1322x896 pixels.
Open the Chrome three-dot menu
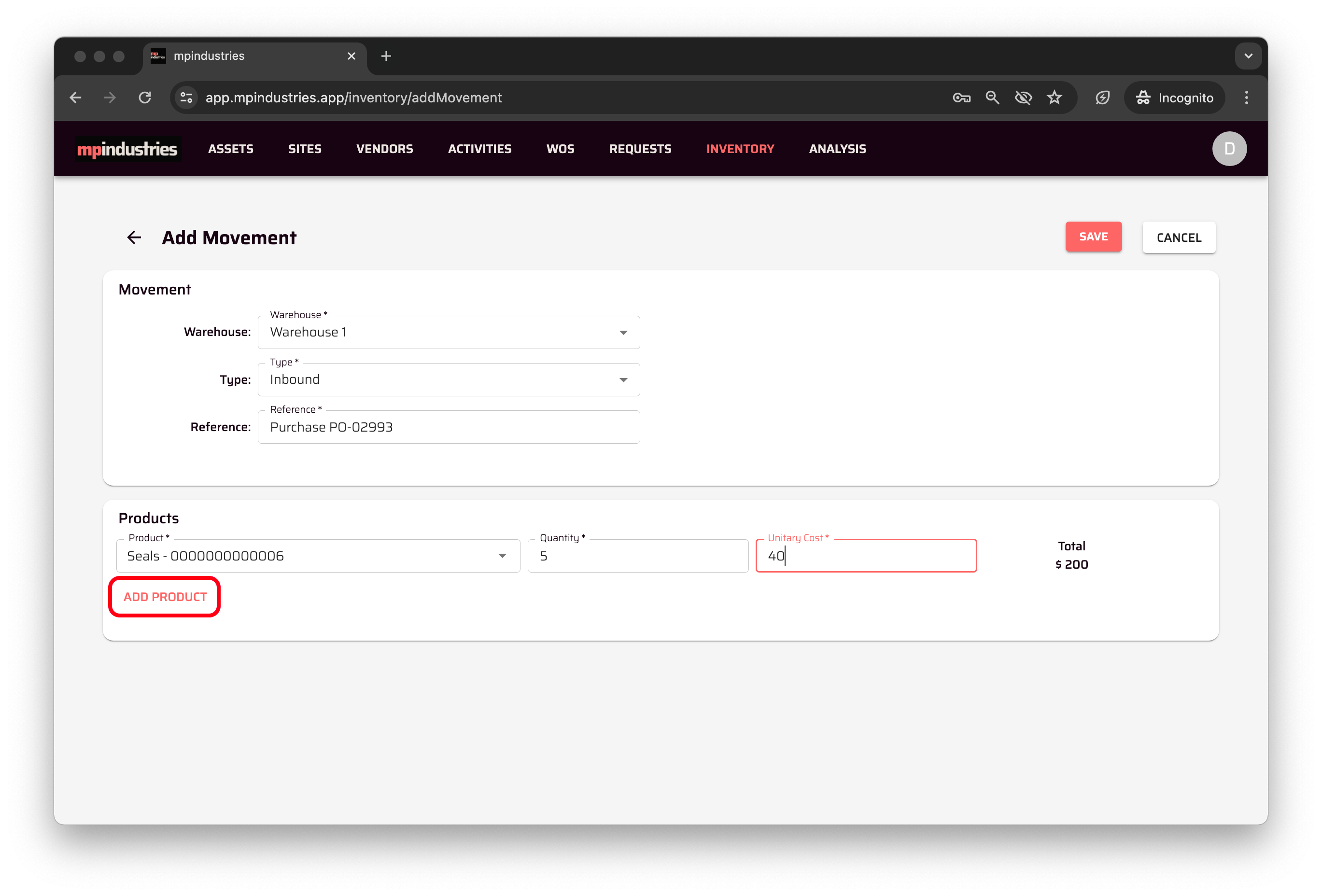click(1246, 98)
